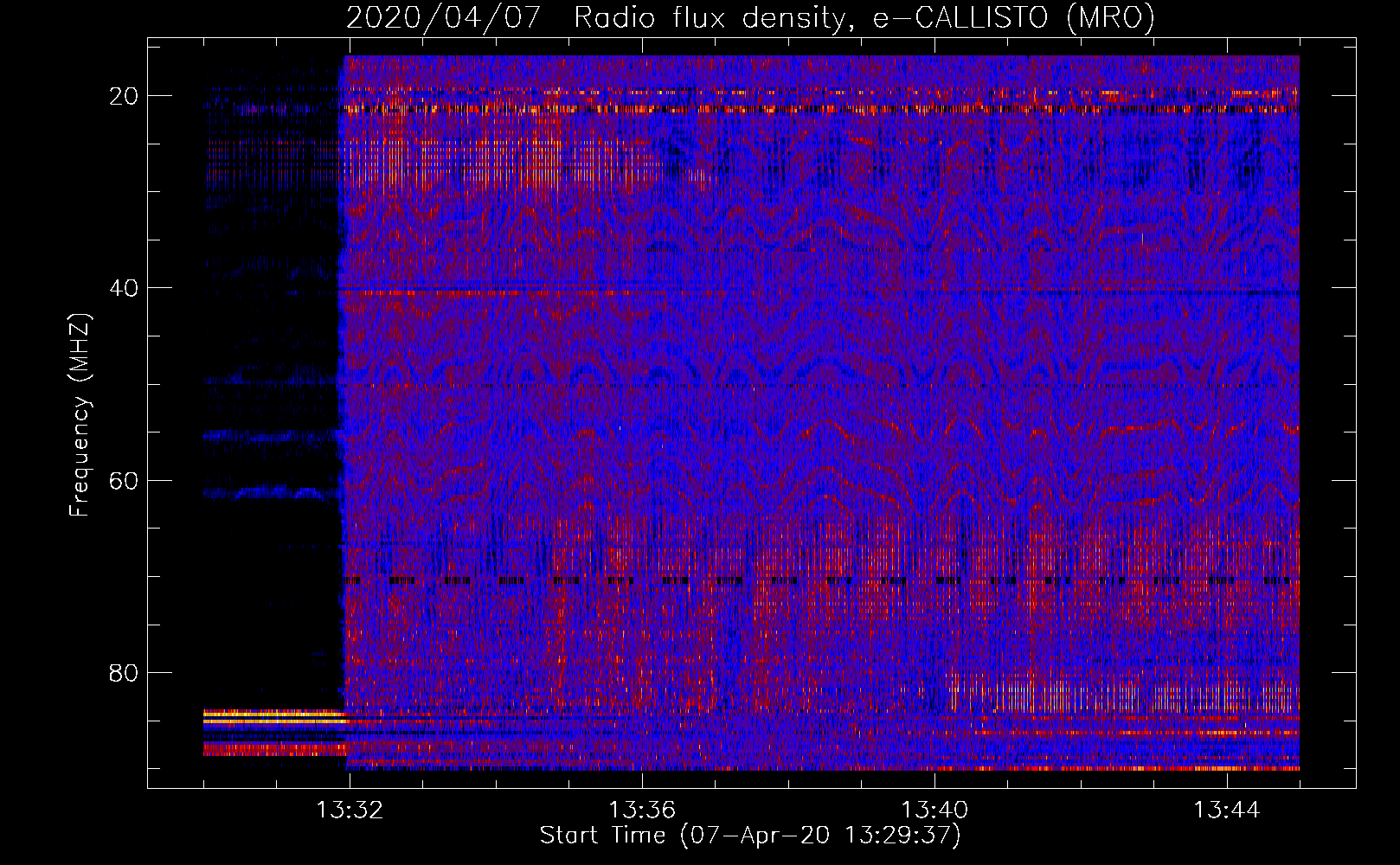Click the Frequency (MHZ) axis label
This screenshot has height=865, width=1400.
click(80, 415)
